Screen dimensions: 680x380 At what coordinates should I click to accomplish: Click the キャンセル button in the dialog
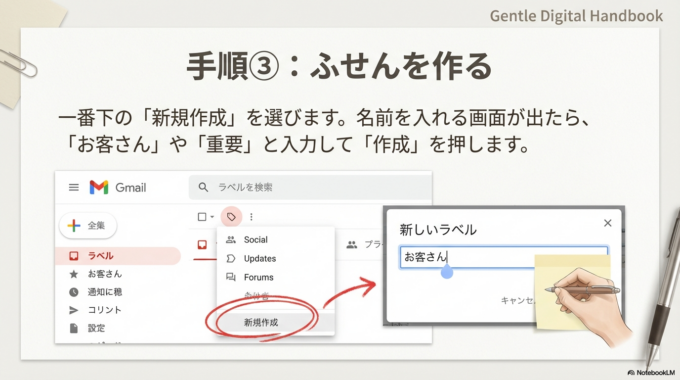click(517, 300)
